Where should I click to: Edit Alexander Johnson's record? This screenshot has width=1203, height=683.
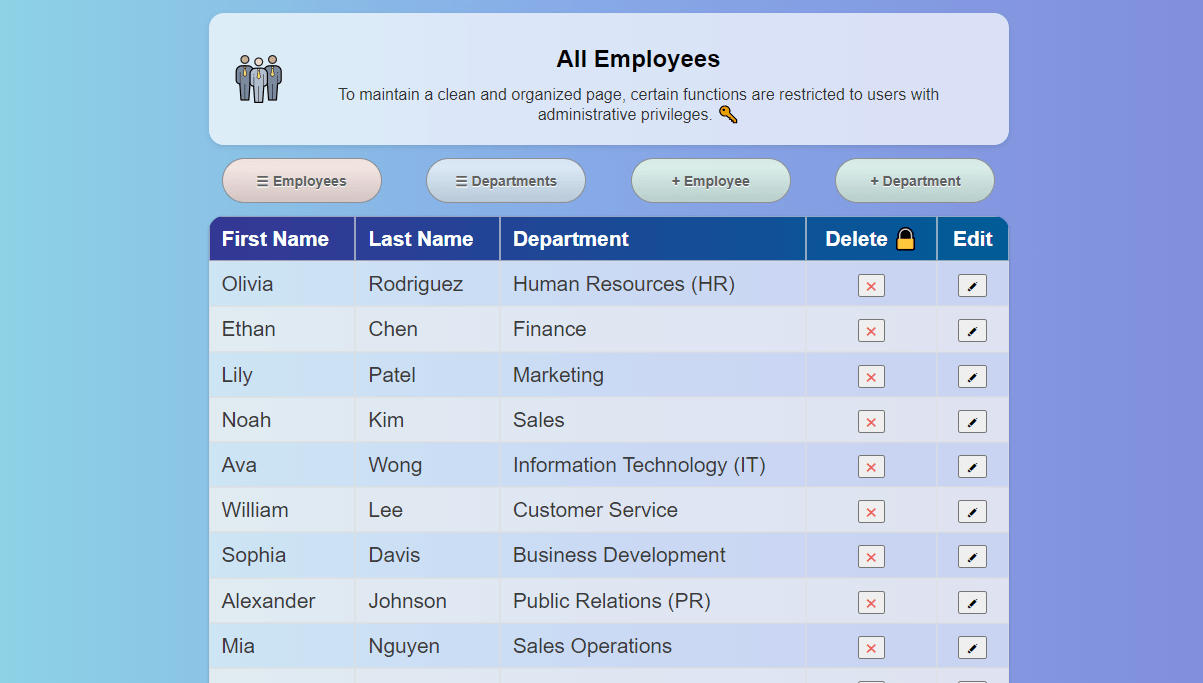coord(972,603)
